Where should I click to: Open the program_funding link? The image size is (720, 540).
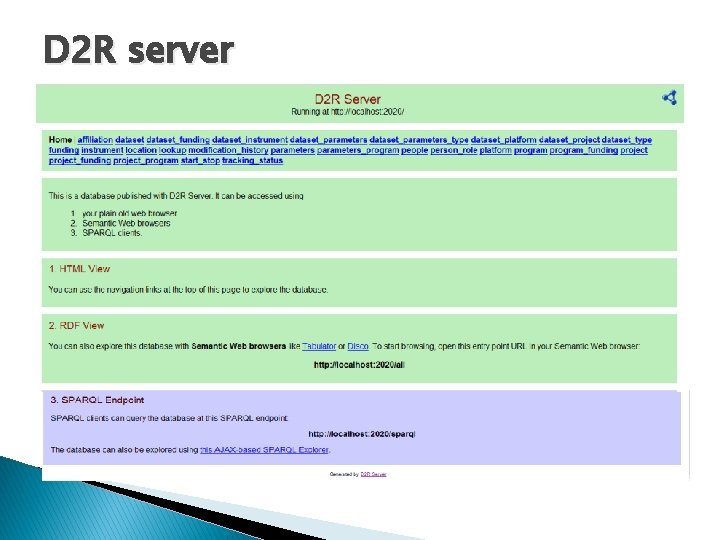click(584, 150)
